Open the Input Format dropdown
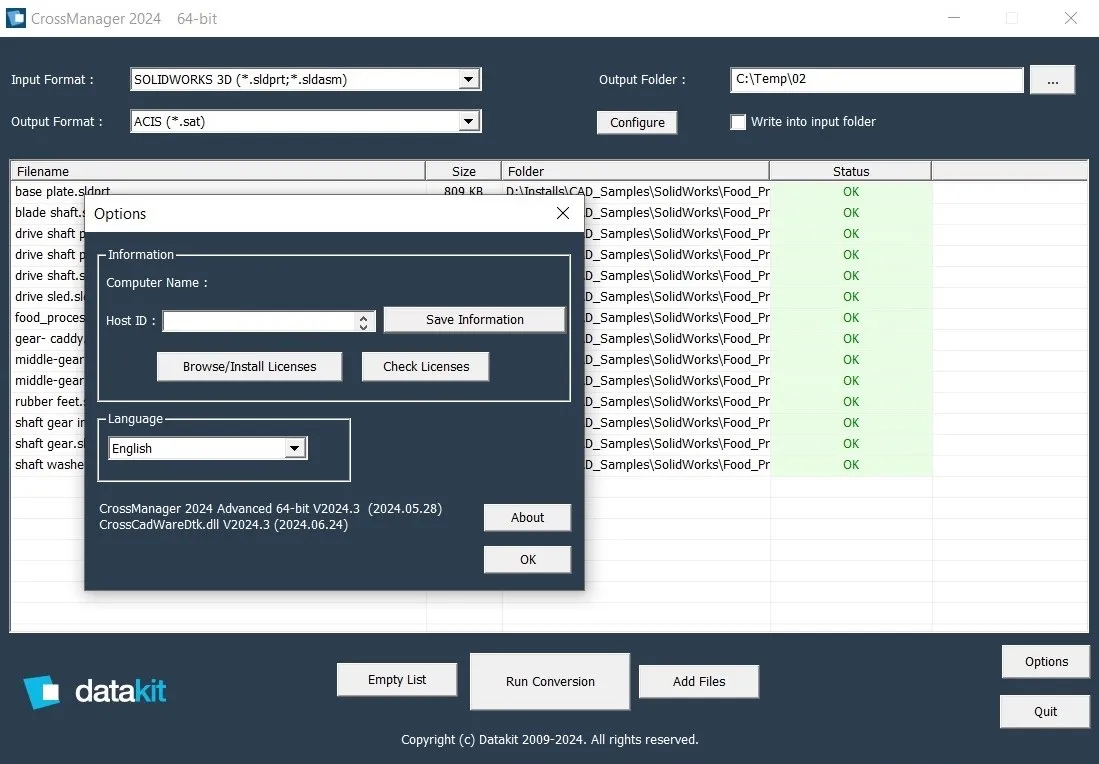1099x764 pixels. click(x=469, y=79)
